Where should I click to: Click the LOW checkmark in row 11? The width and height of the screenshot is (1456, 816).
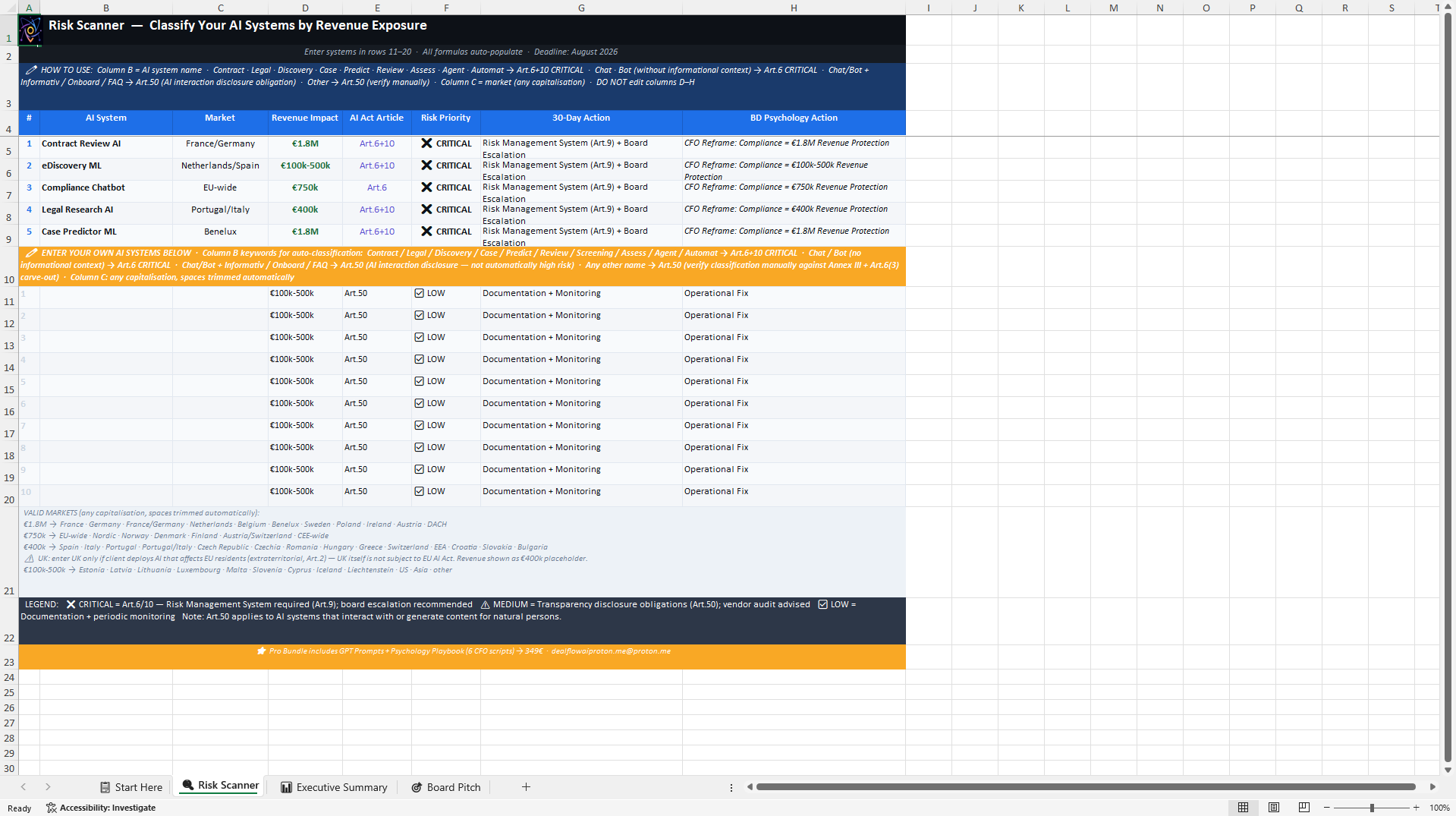tap(420, 293)
